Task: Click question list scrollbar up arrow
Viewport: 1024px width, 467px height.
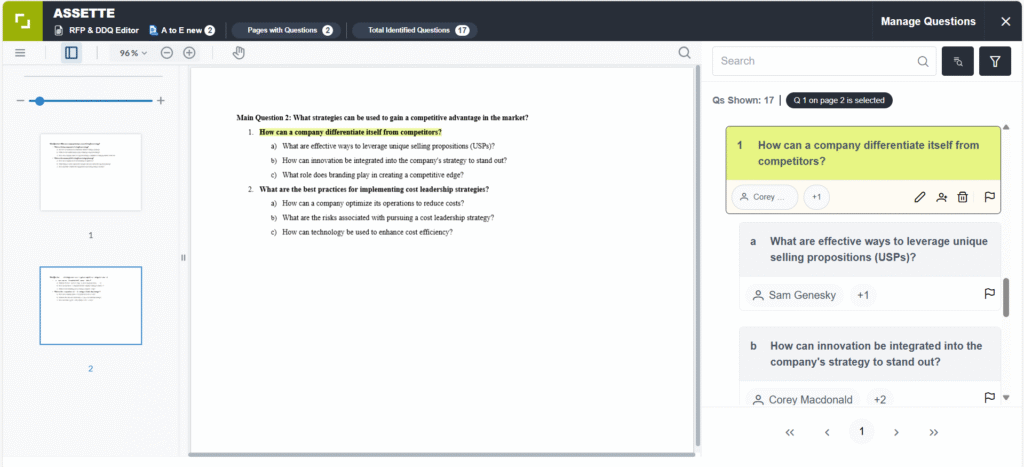Action: pos(1006,127)
